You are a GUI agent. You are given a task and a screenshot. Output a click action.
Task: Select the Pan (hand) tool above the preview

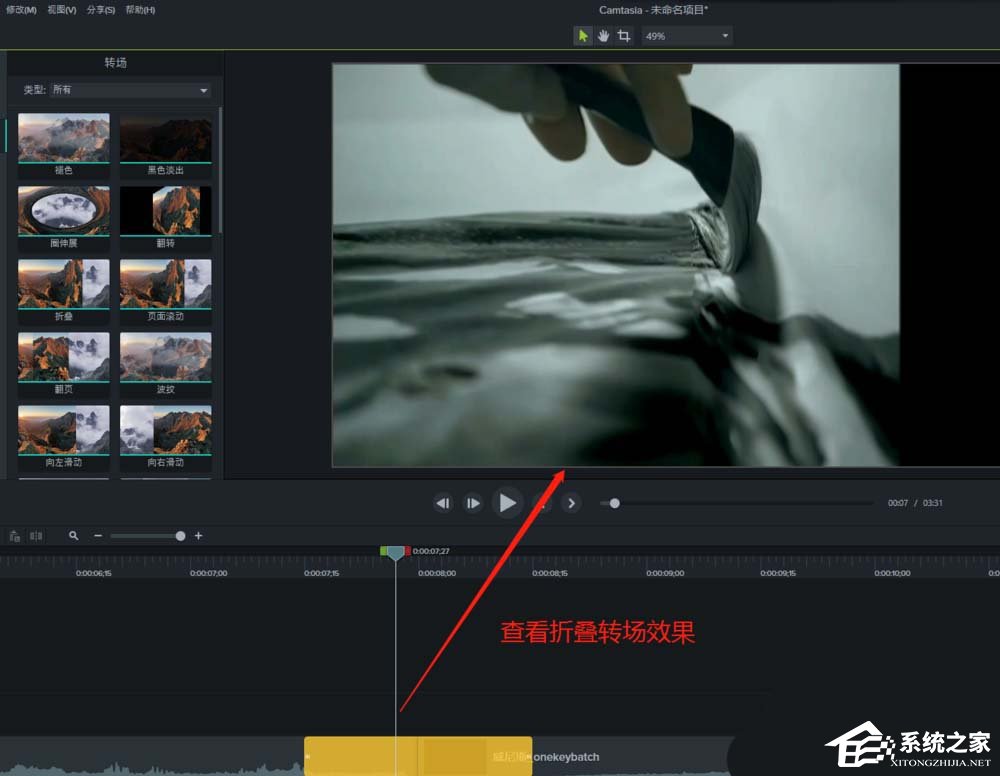pyautogui.click(x=603, y=35)
